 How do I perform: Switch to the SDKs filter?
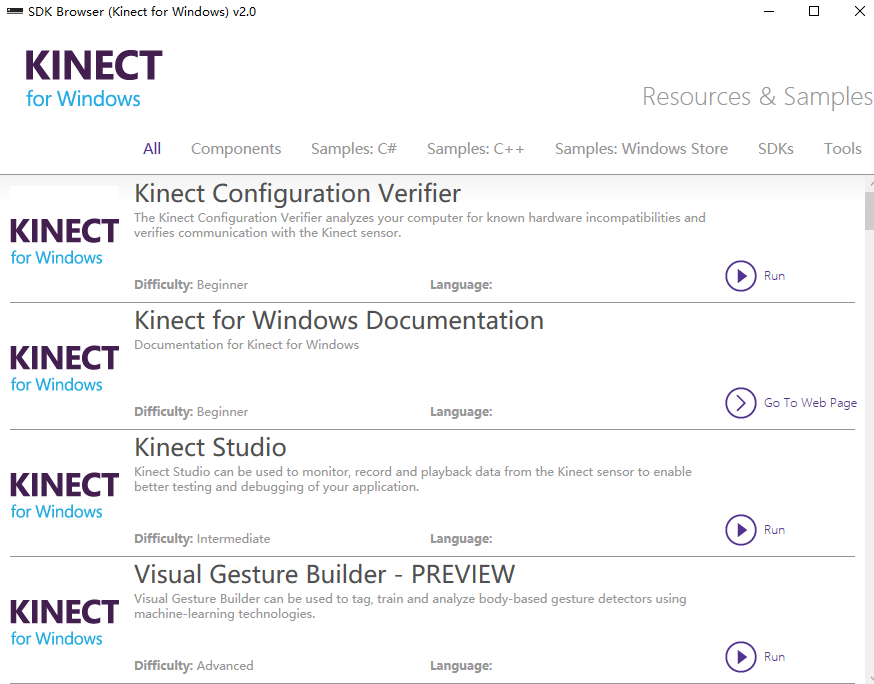[x=776, y=148]
